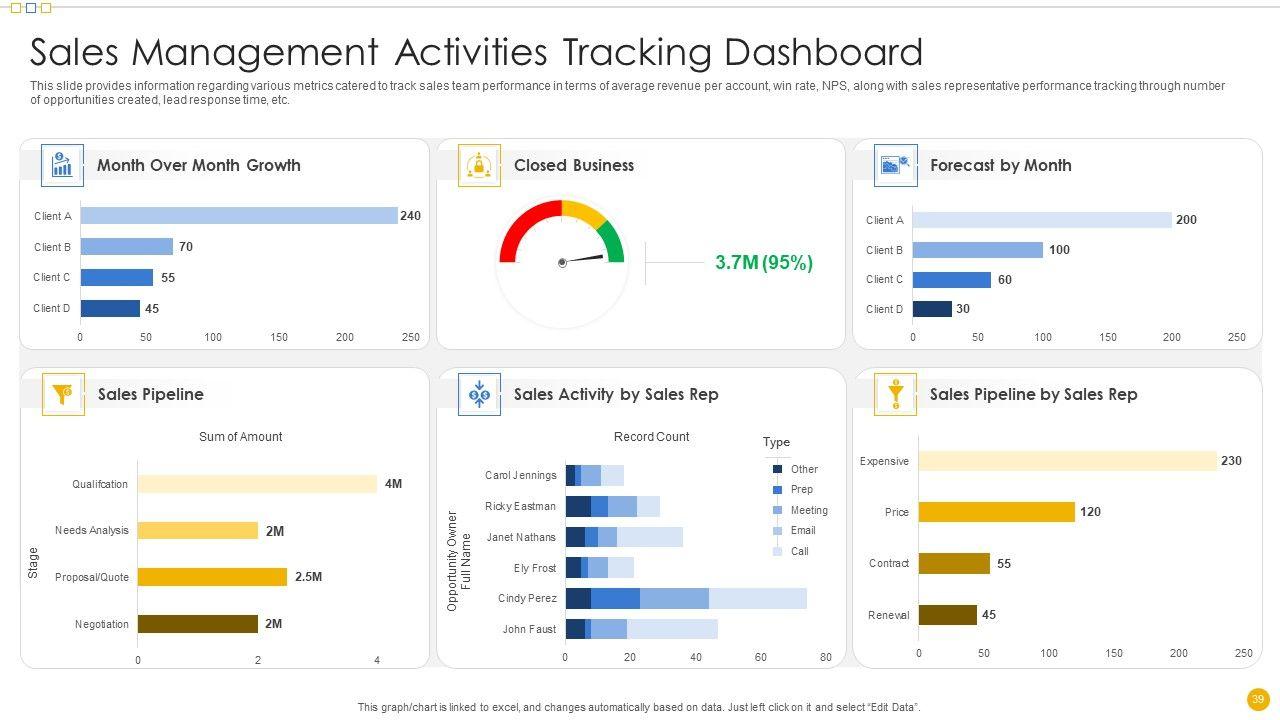The image size is (1280, 720).
Task: Select the 'Other' legend color swatch
Action: coord(777,469)
